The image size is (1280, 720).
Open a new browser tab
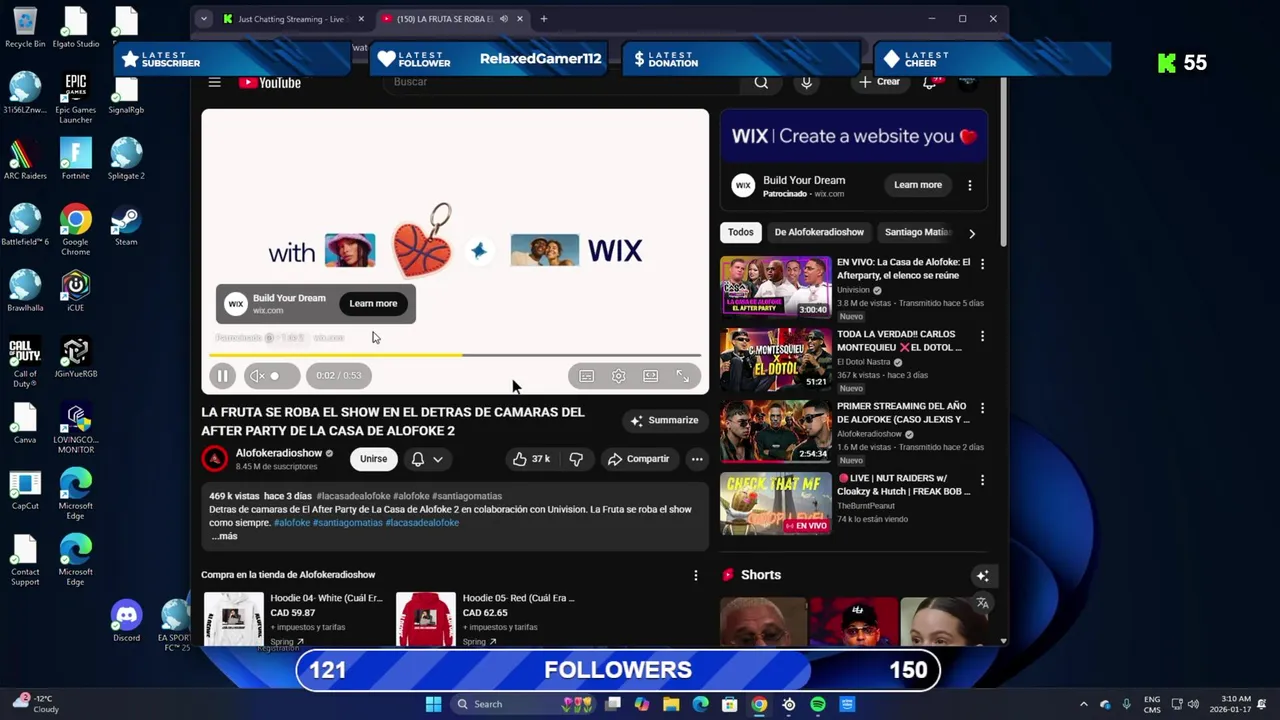click(544, 19)
